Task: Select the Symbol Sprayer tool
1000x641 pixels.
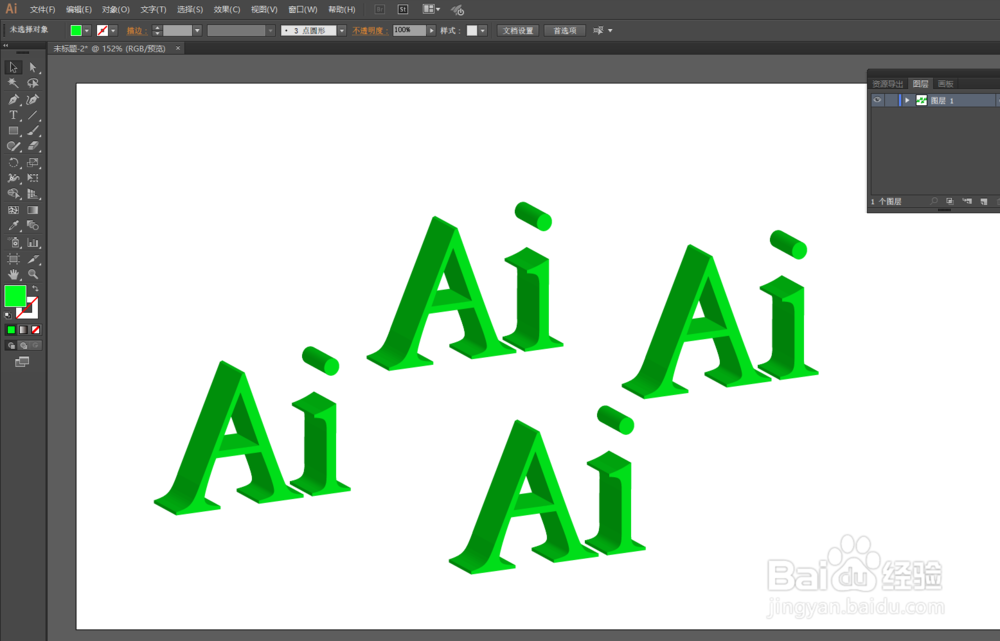Action: (13, 243)
